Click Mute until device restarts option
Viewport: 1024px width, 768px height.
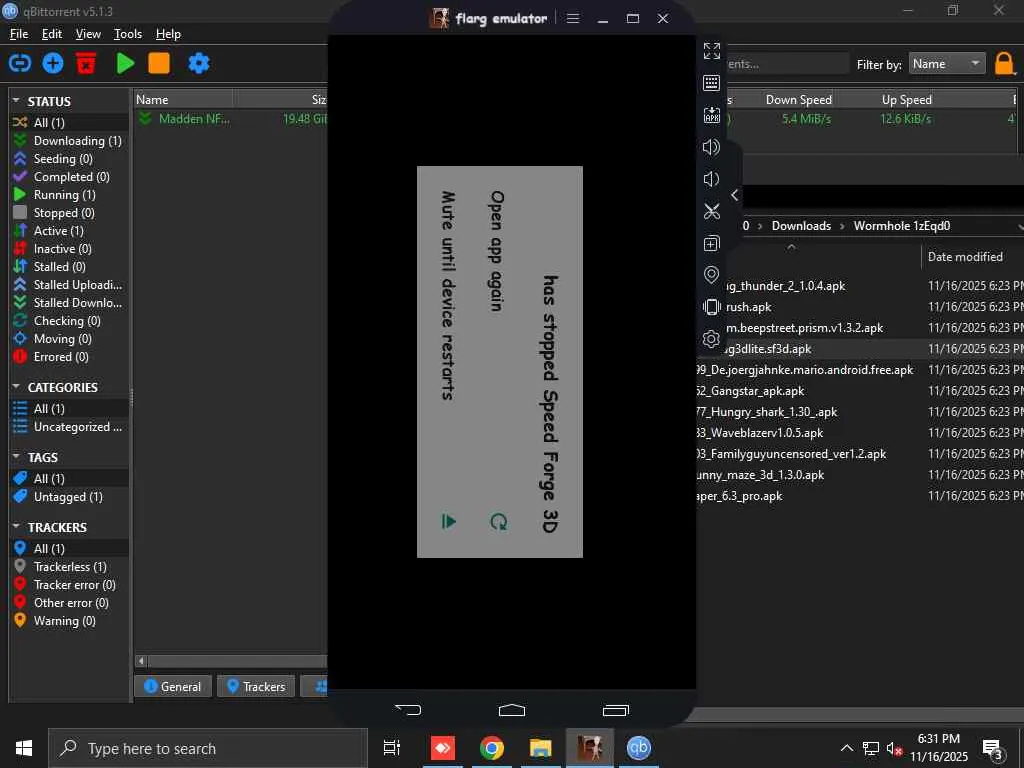448,295
